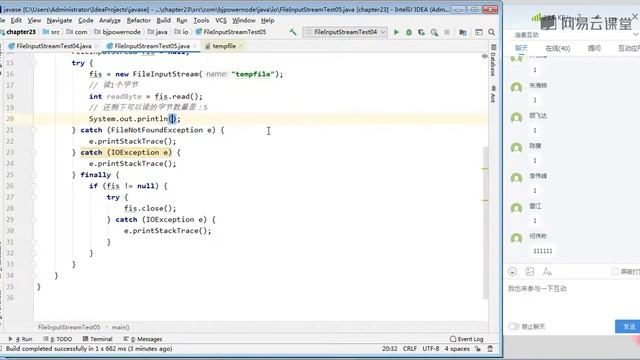
Task: Start debugging with the green bug icon
Action: coord(409,32)
